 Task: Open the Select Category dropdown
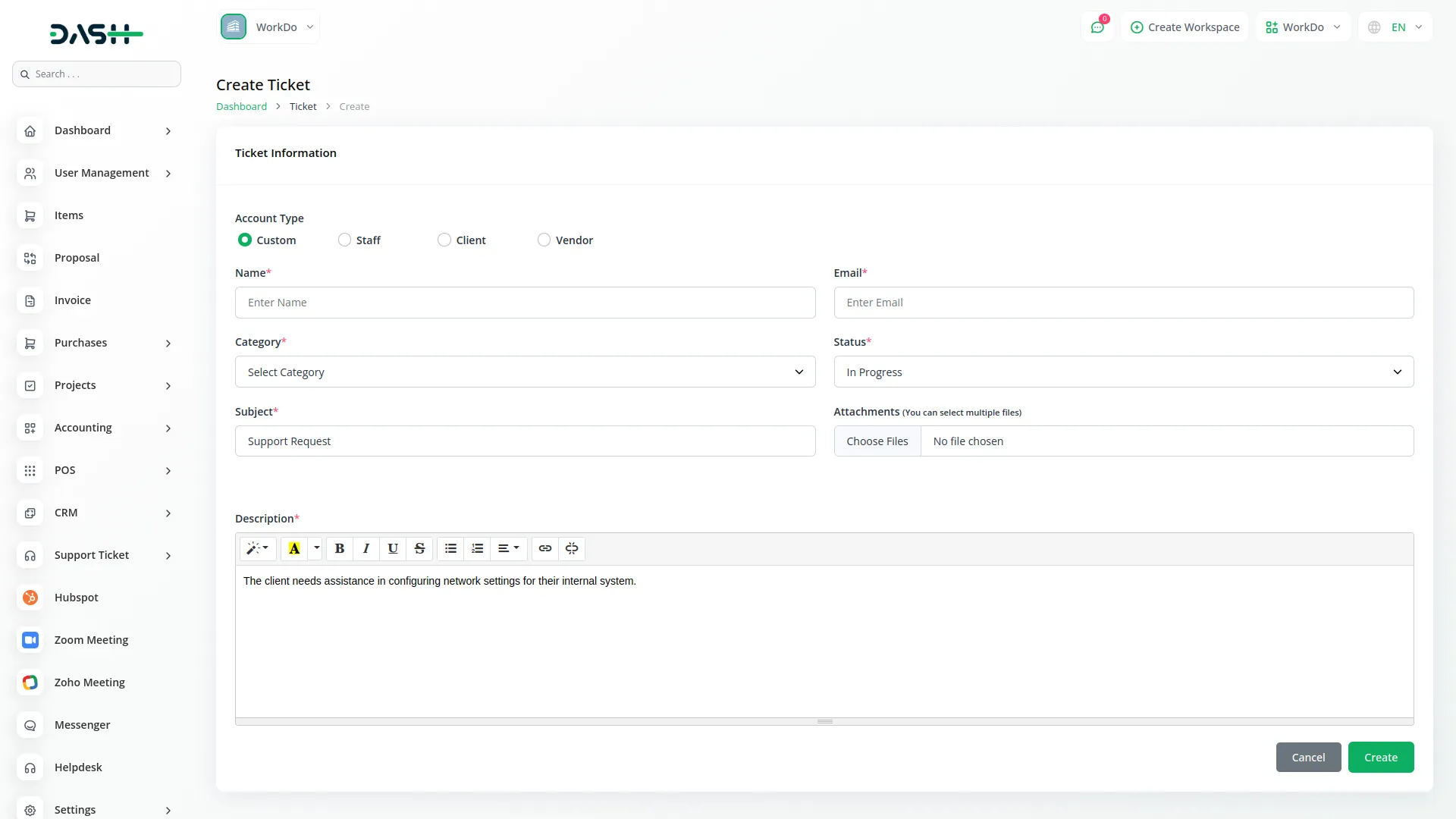tap(525, 372)
